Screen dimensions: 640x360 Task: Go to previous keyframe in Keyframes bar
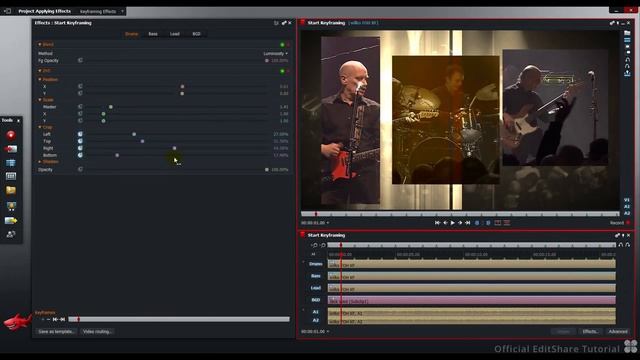(56, 319)
